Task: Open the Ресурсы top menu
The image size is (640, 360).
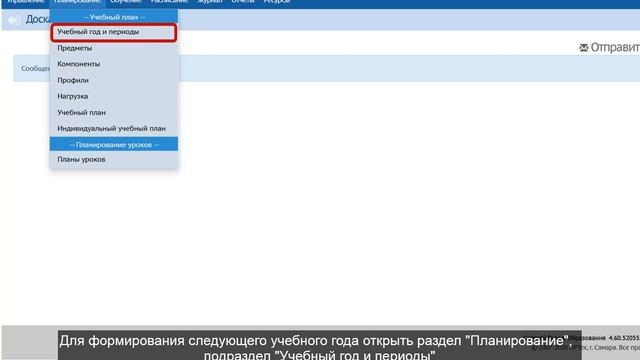Action: coord(277,2)
